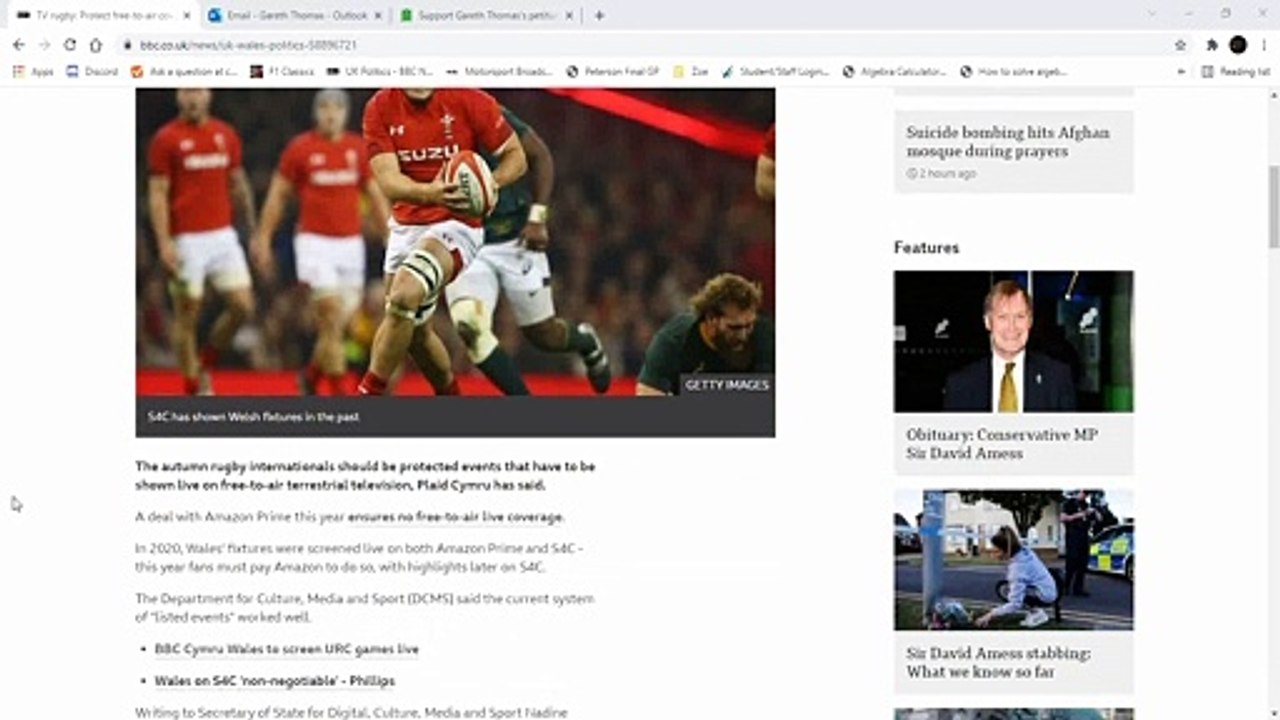Image resolution: width=1280 pixels, height=720 pixels.
Task: Click the padlock site info icon
Action: tap(128, 45)
